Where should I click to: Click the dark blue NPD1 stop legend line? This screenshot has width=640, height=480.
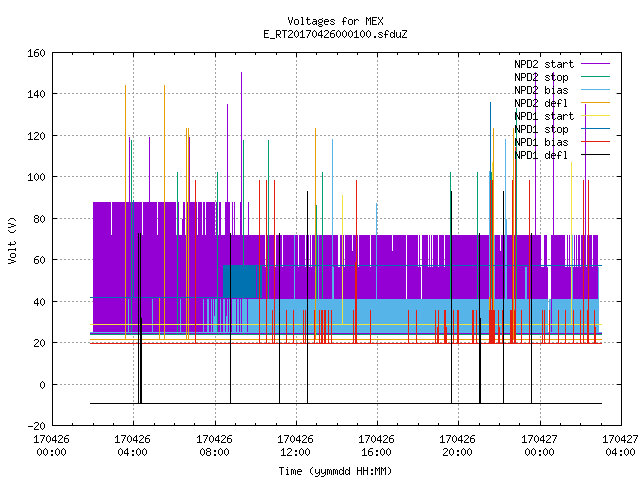coord(595,129)
